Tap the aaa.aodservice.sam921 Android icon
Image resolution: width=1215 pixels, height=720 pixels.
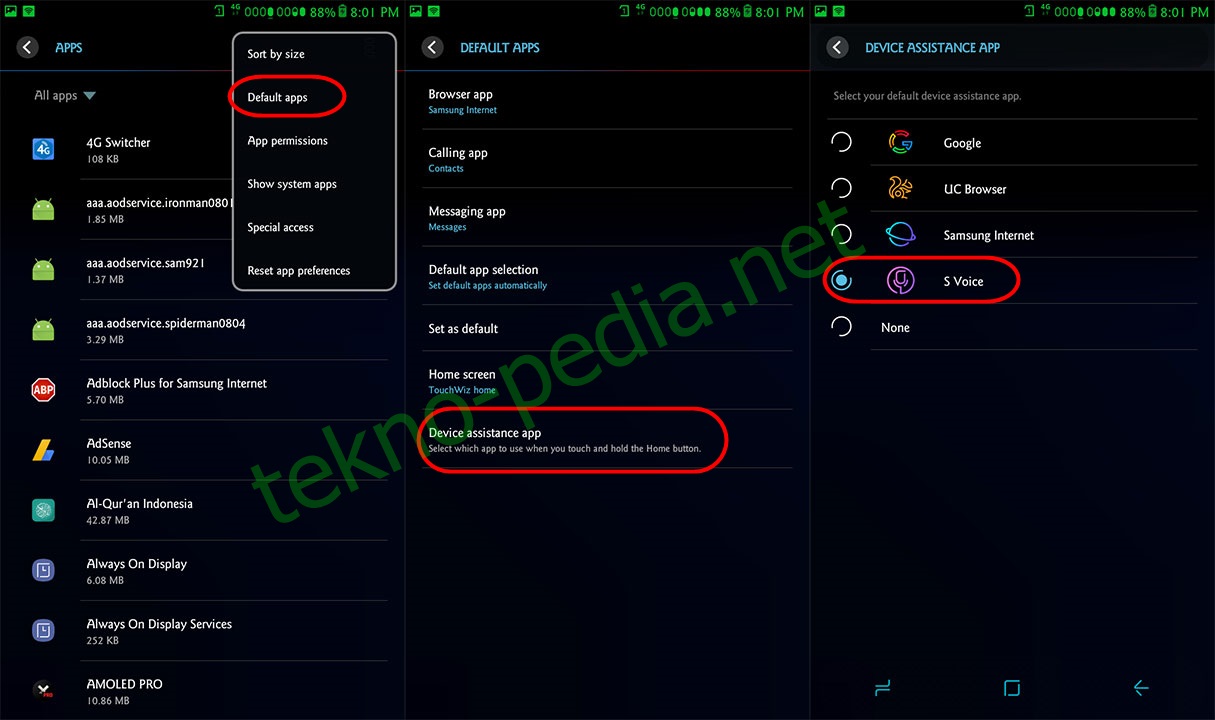coord(43,270)
